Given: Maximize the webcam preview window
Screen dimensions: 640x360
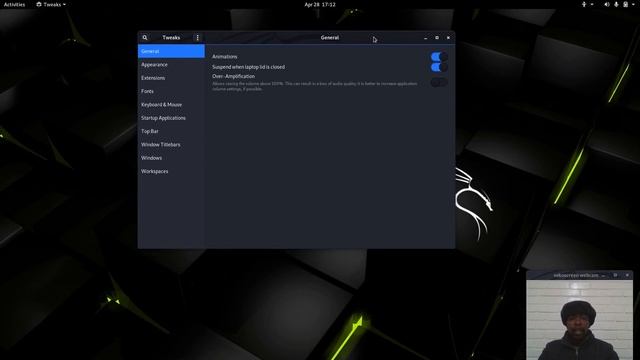Looking at the screenshot, I should (616, 275).
